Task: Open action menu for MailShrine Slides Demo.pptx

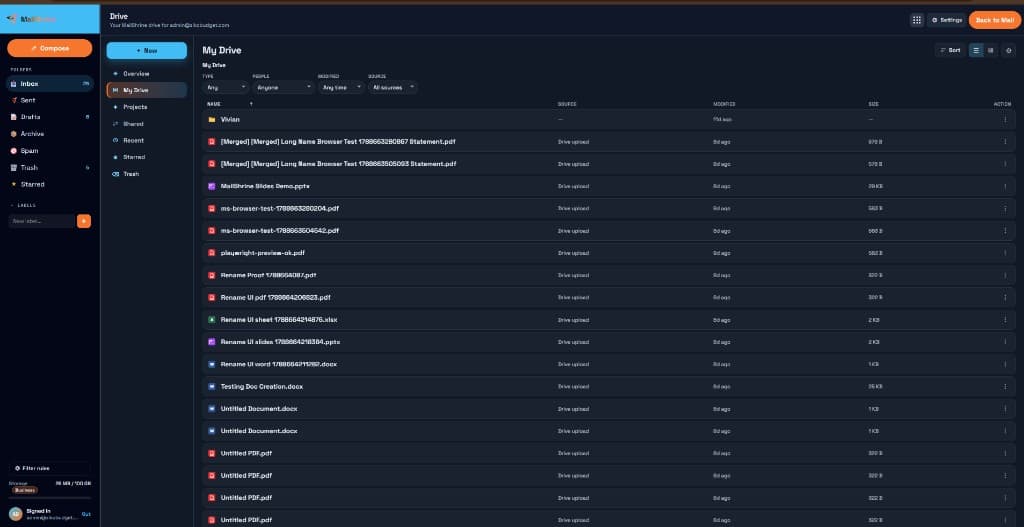Action: tap(1005, 186)
